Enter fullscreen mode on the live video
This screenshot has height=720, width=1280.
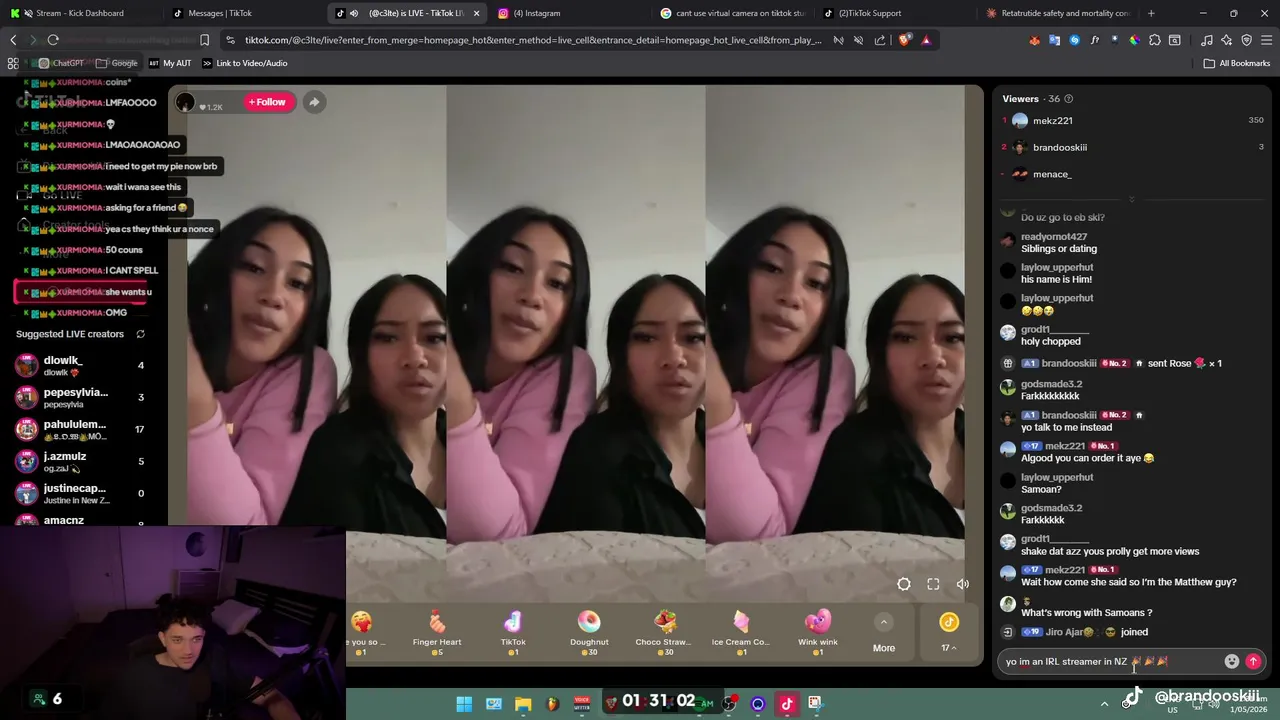[x=933, y=584]
